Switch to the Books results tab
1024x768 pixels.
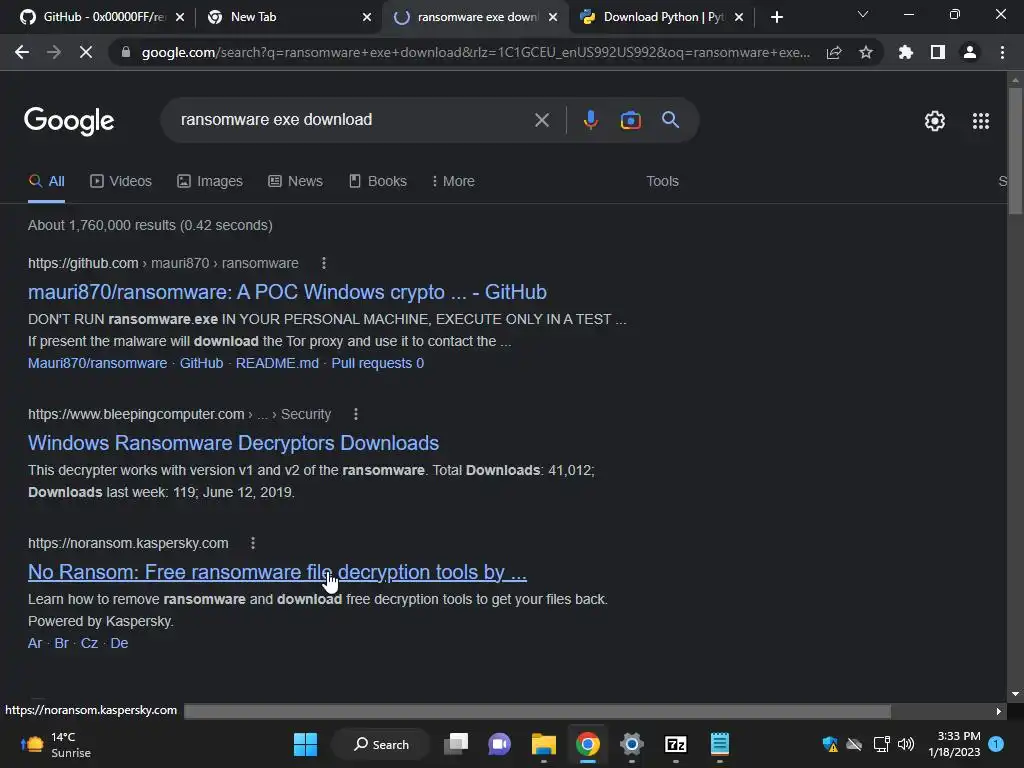[377, 182]
